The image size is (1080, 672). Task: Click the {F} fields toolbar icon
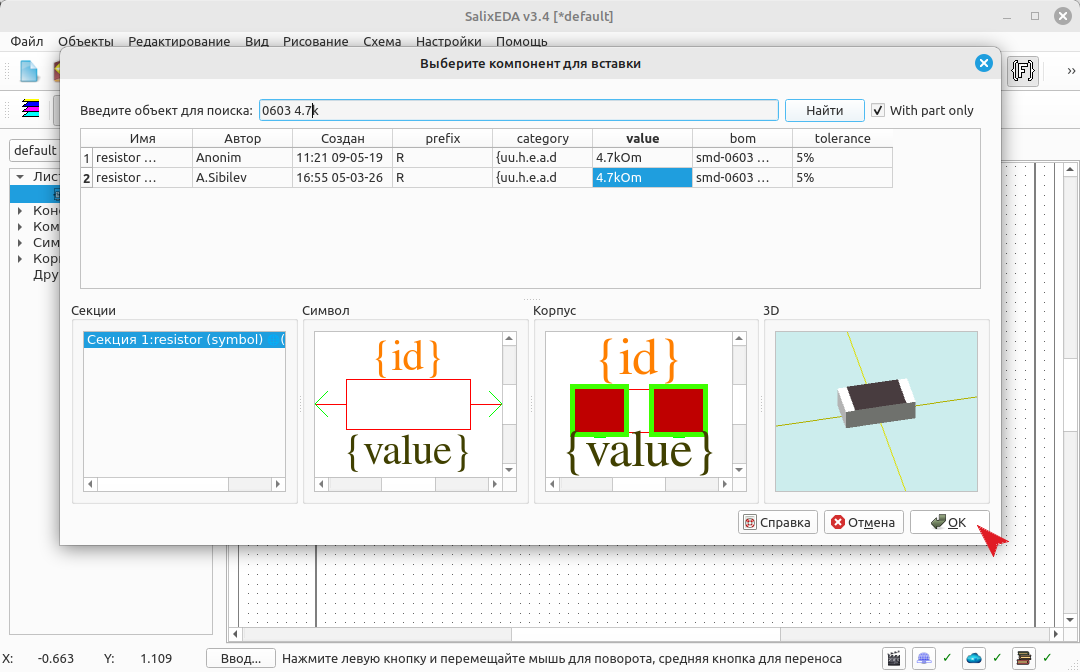(1023, 71)
